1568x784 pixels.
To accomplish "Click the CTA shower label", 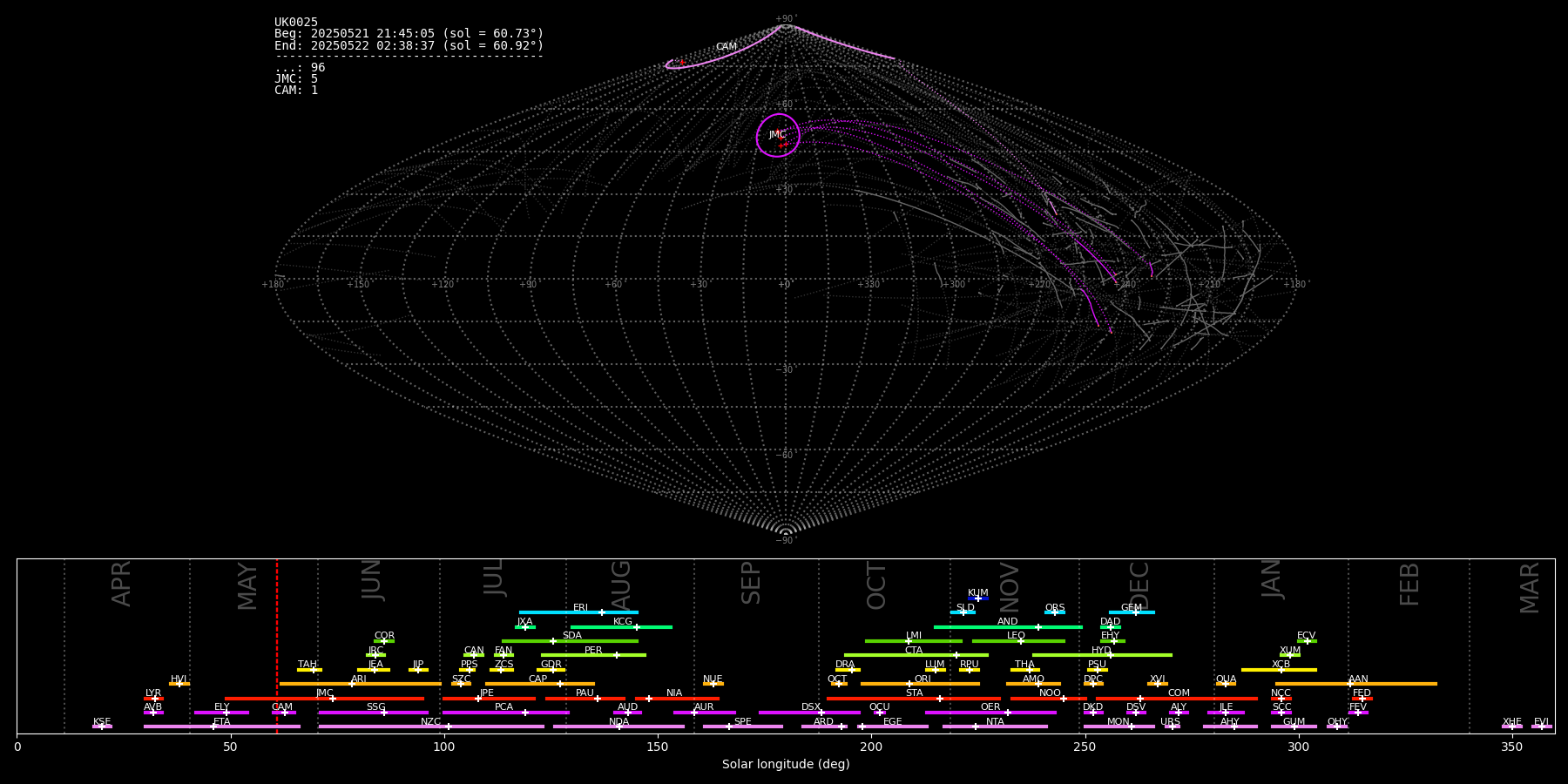I will pyautogui.click(x=913, y=651).
